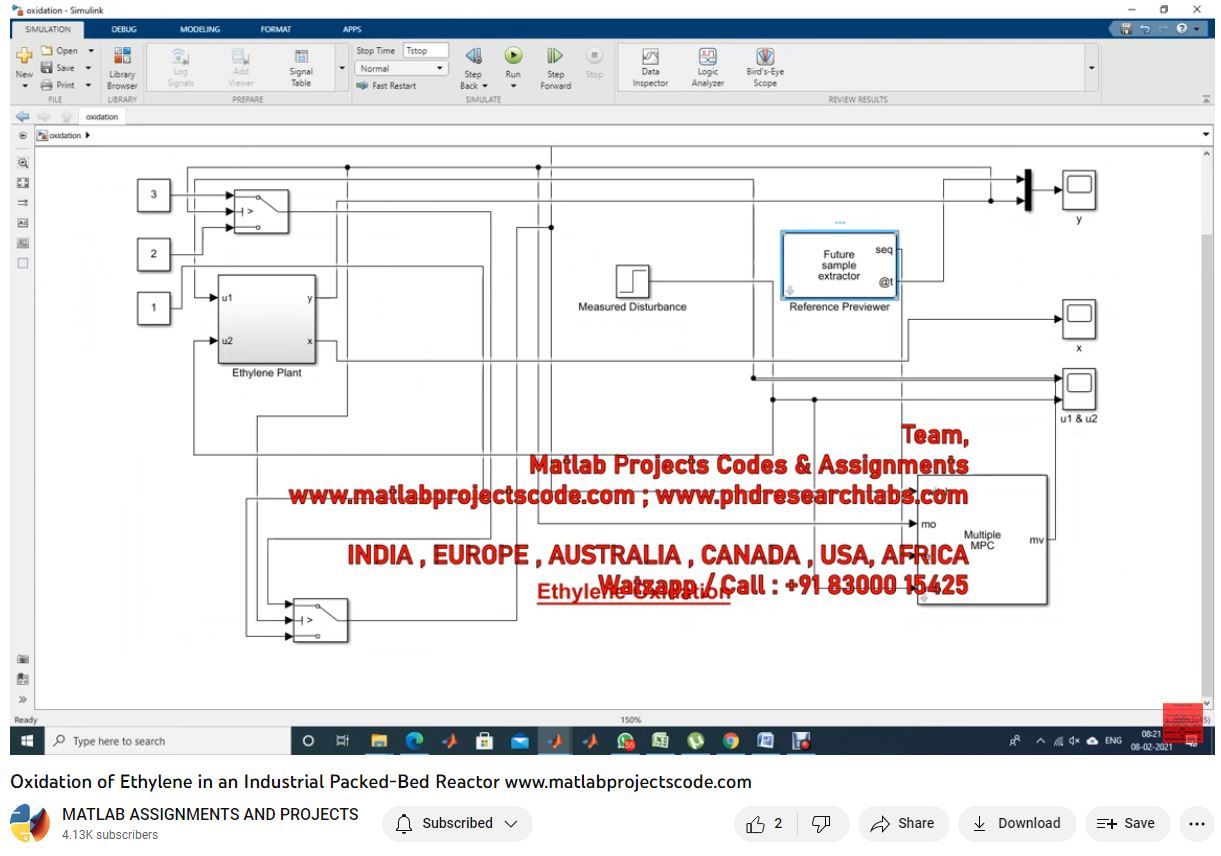Click the Download button
The width and height of the screenshot is (1221, 856).
[1017, 823]
